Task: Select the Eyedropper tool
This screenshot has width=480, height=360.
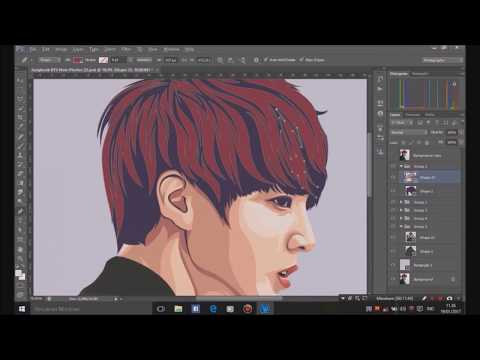Action: [20, 127]
